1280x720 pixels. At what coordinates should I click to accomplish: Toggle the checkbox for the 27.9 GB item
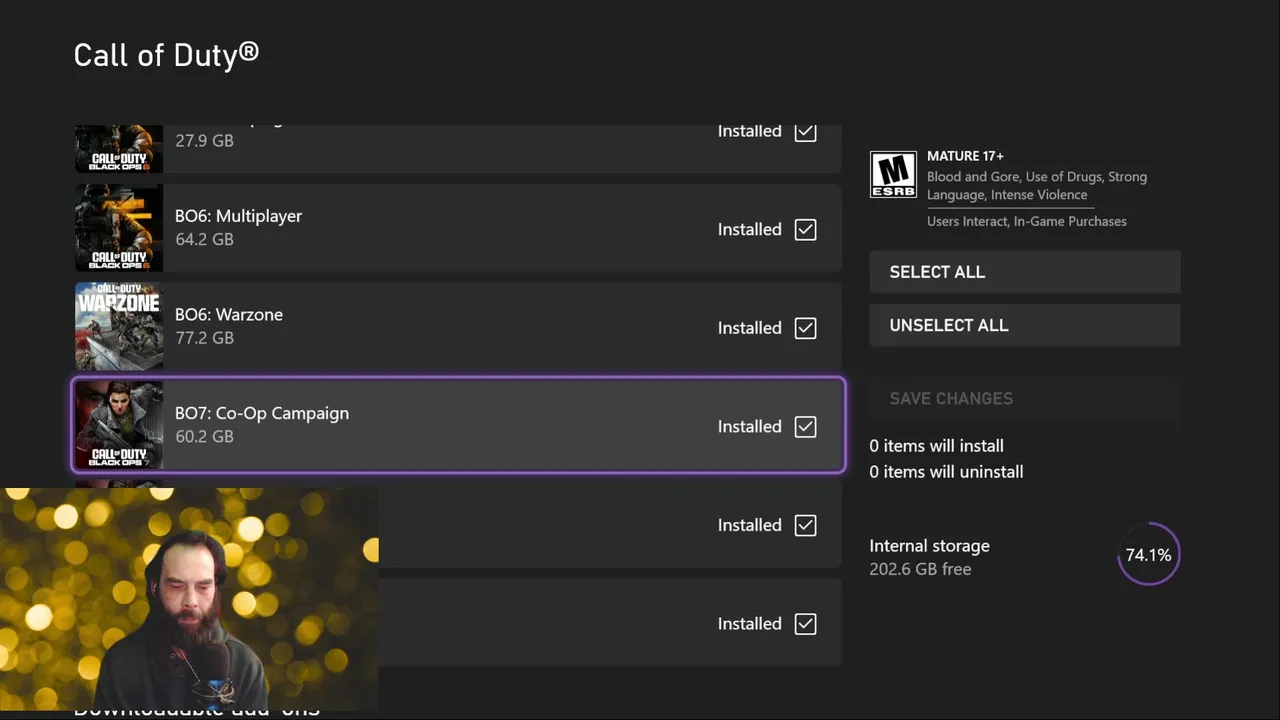coord(805,132)
